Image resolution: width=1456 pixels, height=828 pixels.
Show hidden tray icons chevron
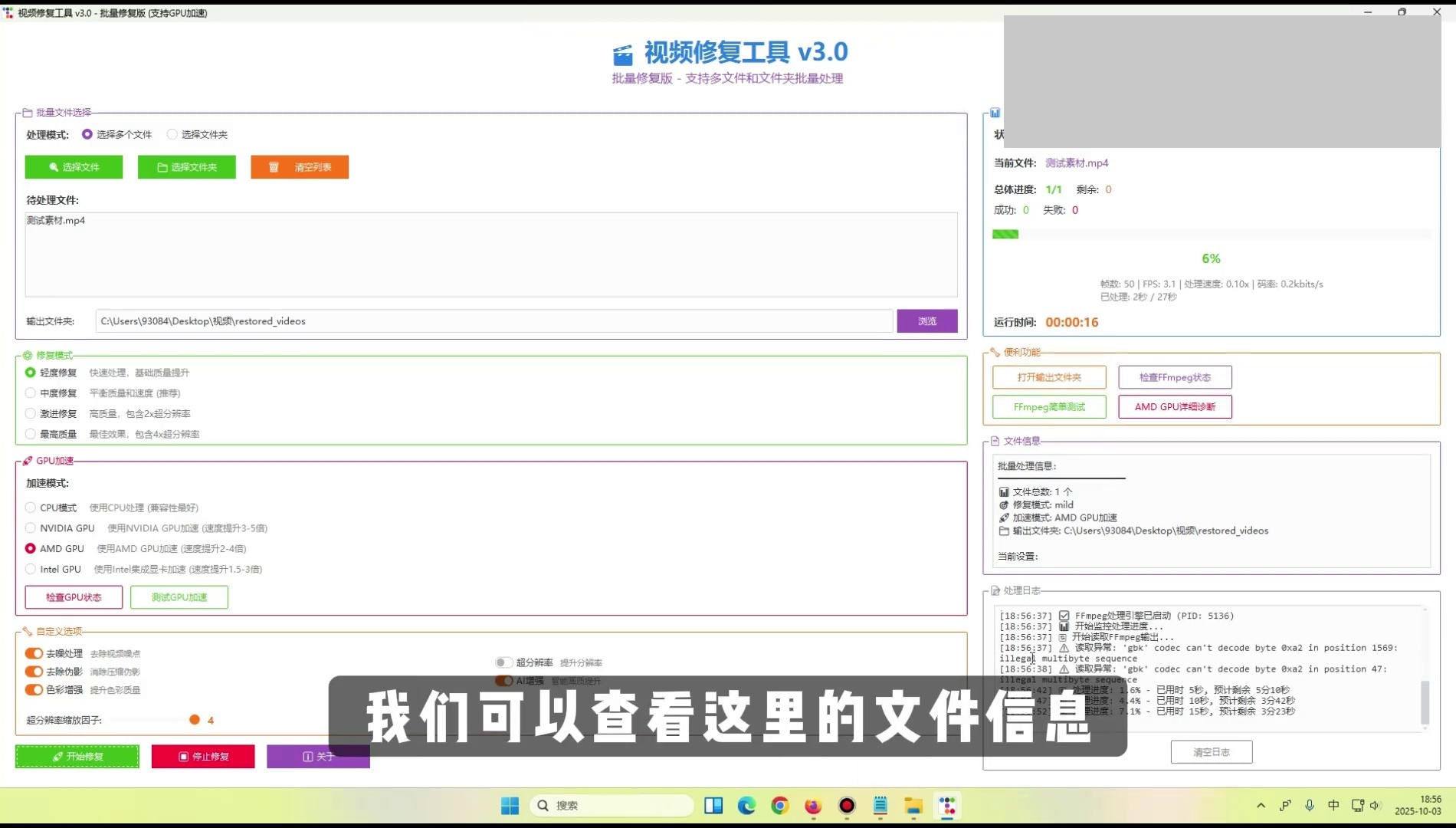pos(1261,805)
